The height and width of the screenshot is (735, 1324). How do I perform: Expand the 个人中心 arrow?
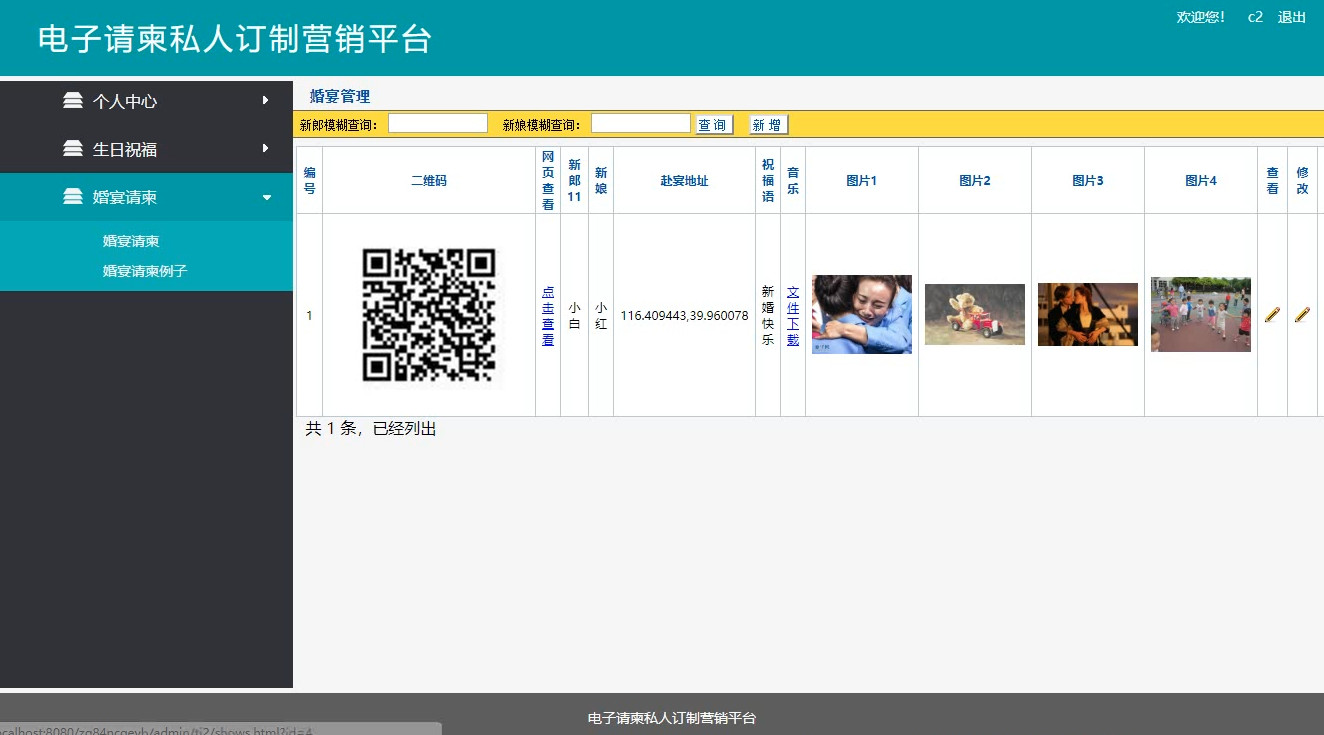[x=265, y=100]
